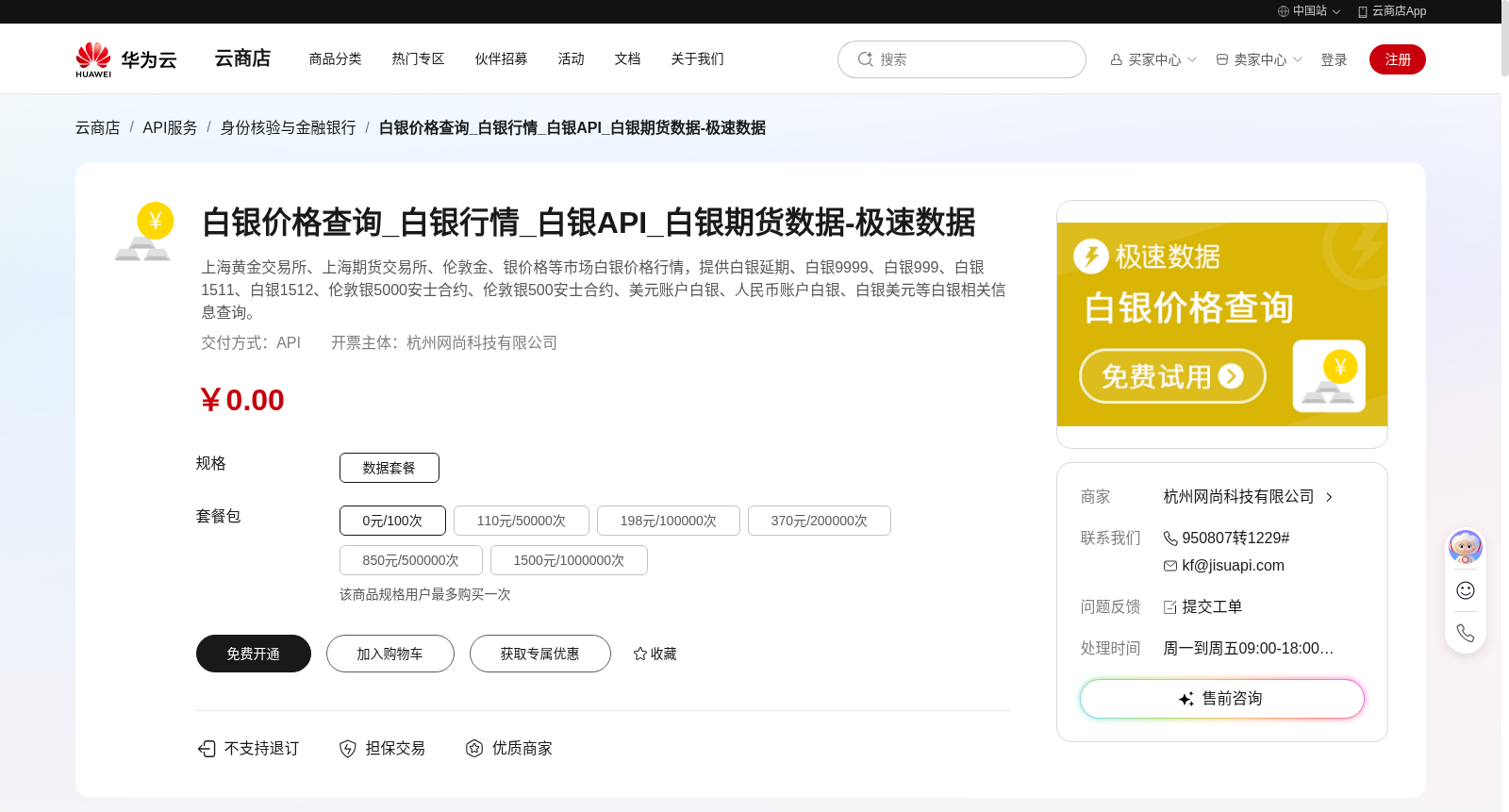Click the 提交工单 edit icon
This screenshot has width=1509, height=812.
1170,607
